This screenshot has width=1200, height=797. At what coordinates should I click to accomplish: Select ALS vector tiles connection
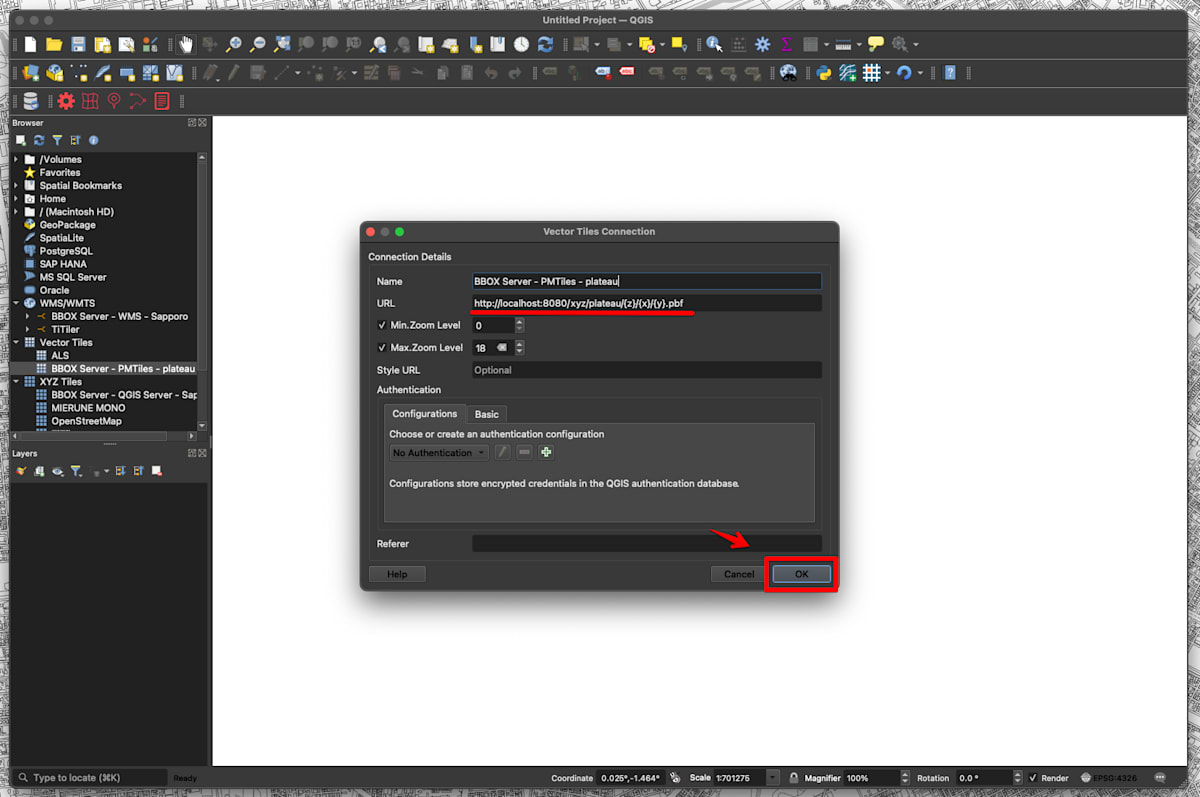[x=61, y=356]
